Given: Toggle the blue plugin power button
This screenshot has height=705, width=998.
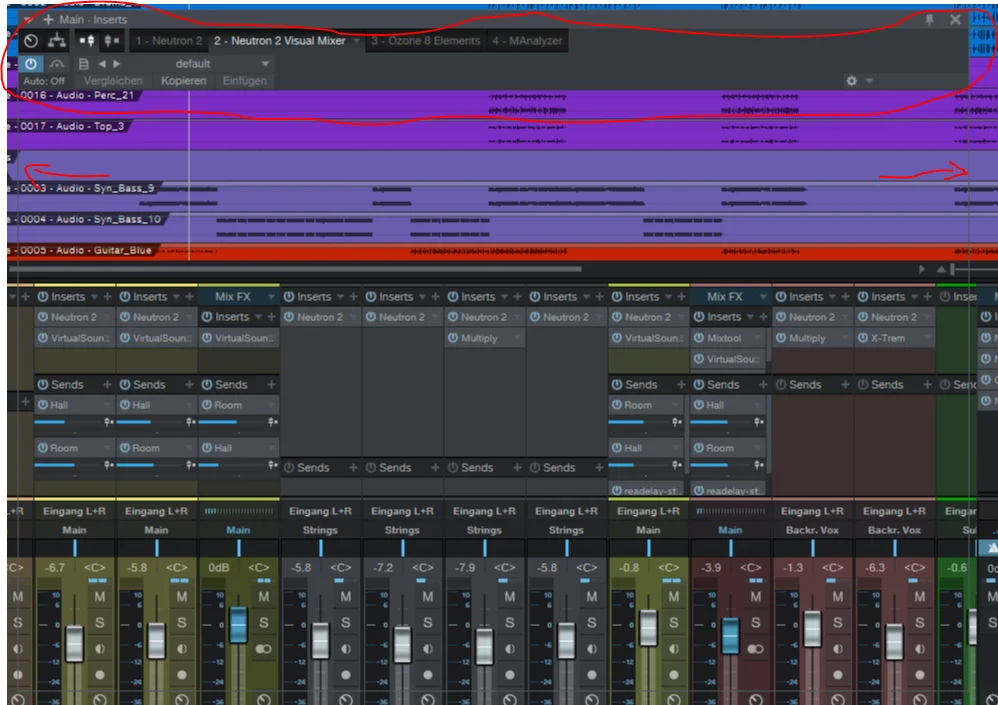Looking at the screenshot, I should [x=31, y=64].
